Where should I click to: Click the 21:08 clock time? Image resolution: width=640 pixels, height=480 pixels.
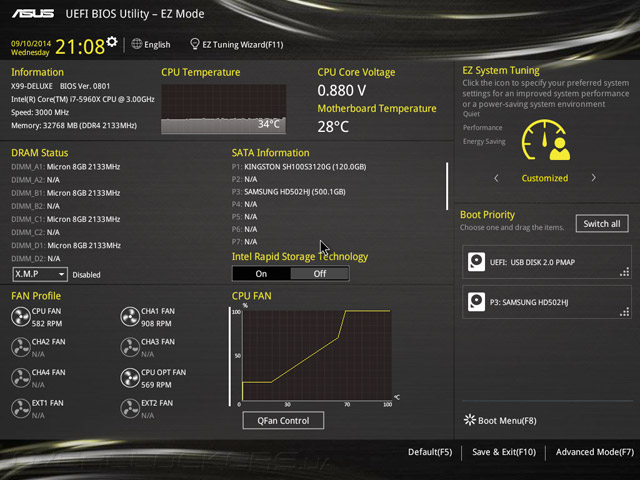tap(80, 47)
